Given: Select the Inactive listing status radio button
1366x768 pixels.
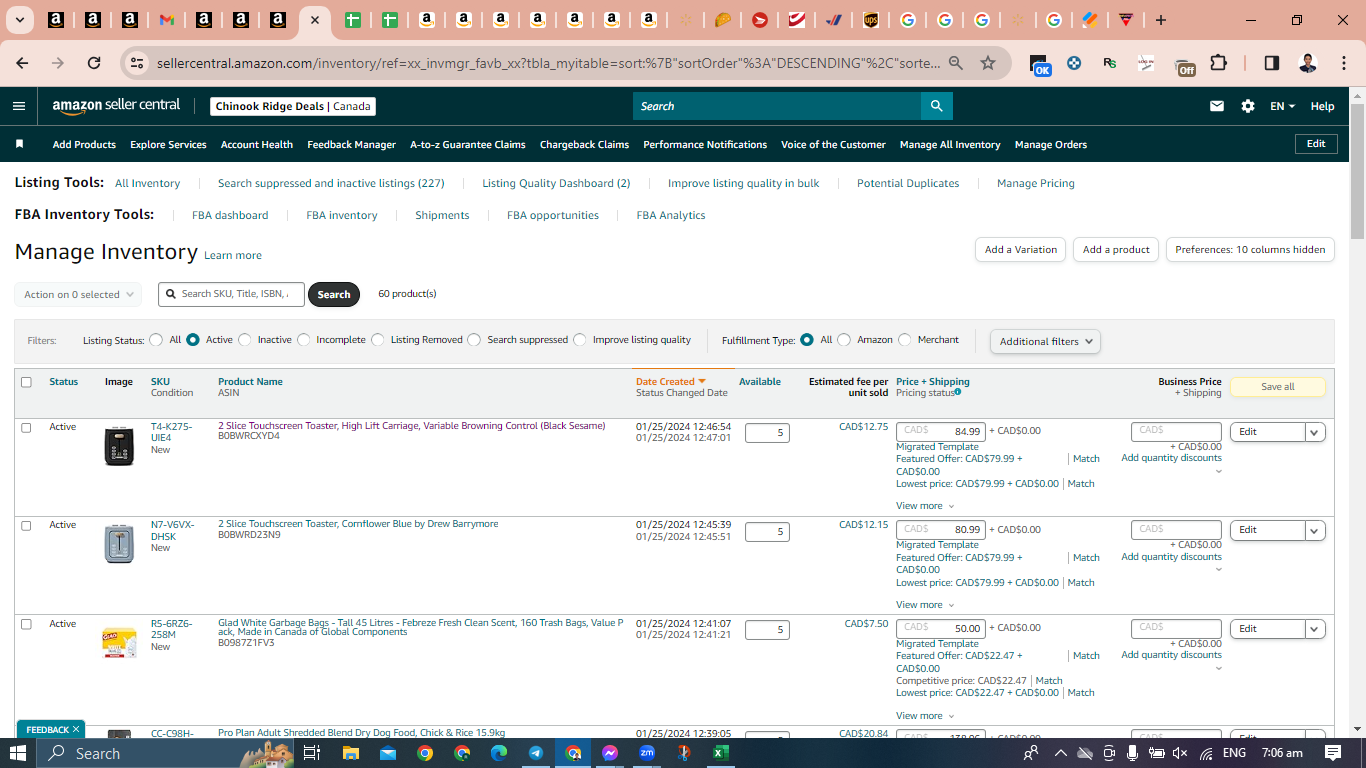Looking at the screenshot, I should click(x=245, y=340).
